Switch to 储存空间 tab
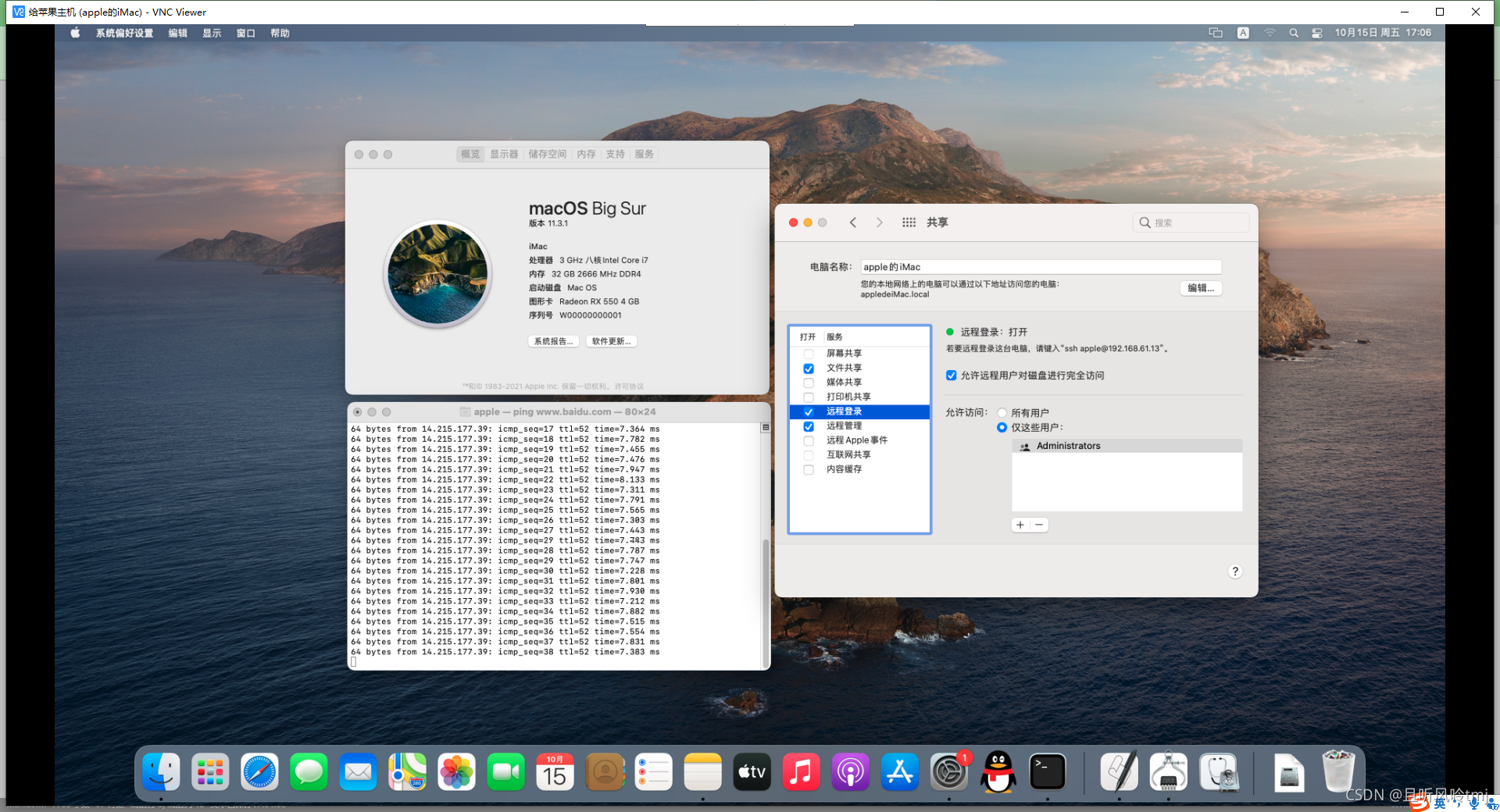The height and width of the screenshot is (812, 1500). (547, 155)
